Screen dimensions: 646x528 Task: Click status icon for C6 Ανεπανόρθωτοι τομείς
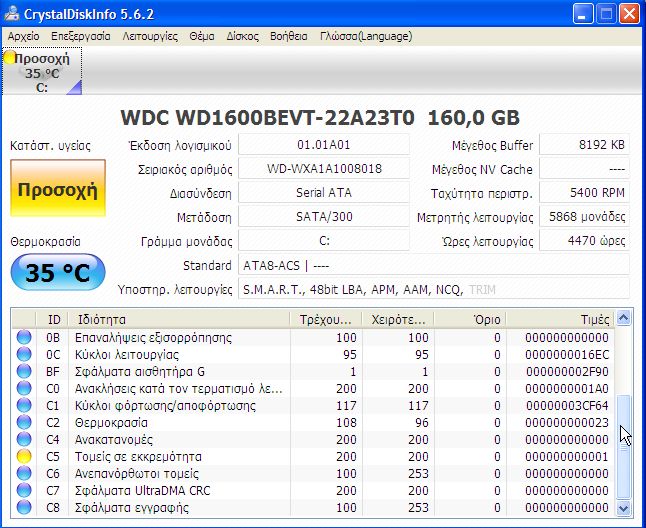tap(24, 474)
